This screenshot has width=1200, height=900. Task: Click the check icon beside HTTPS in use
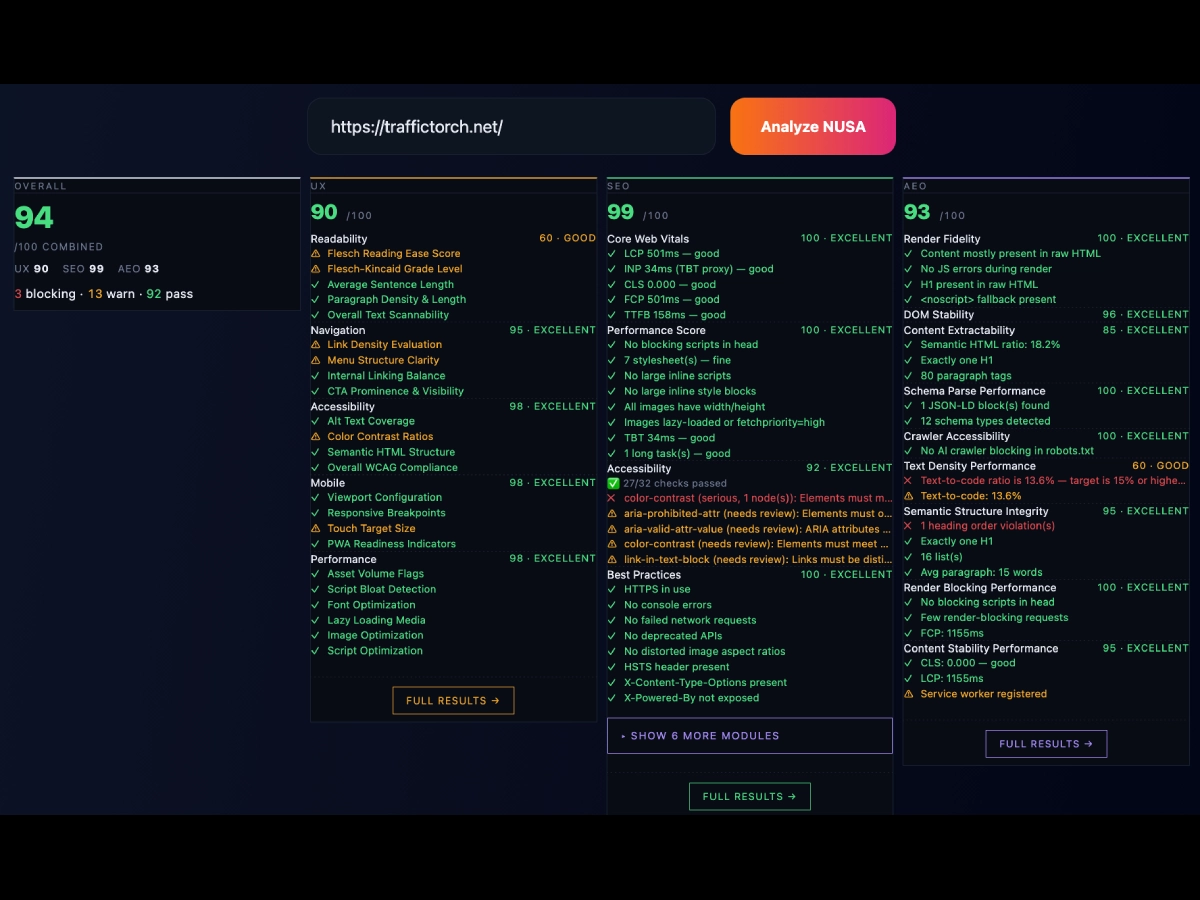coord(612,589)
